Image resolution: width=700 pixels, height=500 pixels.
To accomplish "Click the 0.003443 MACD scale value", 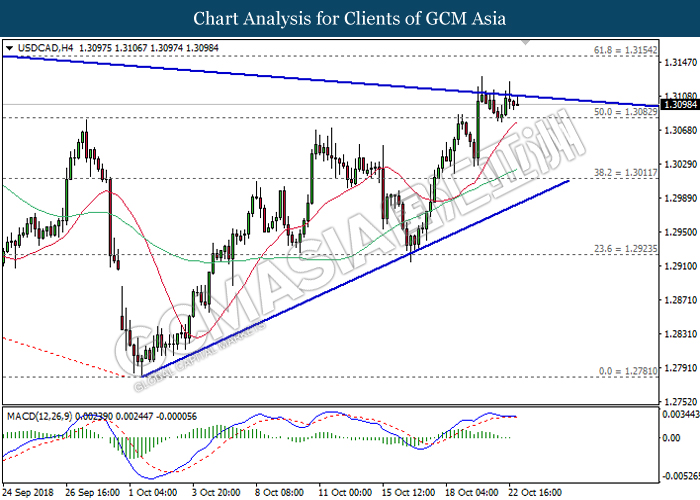I will point(680,413).
